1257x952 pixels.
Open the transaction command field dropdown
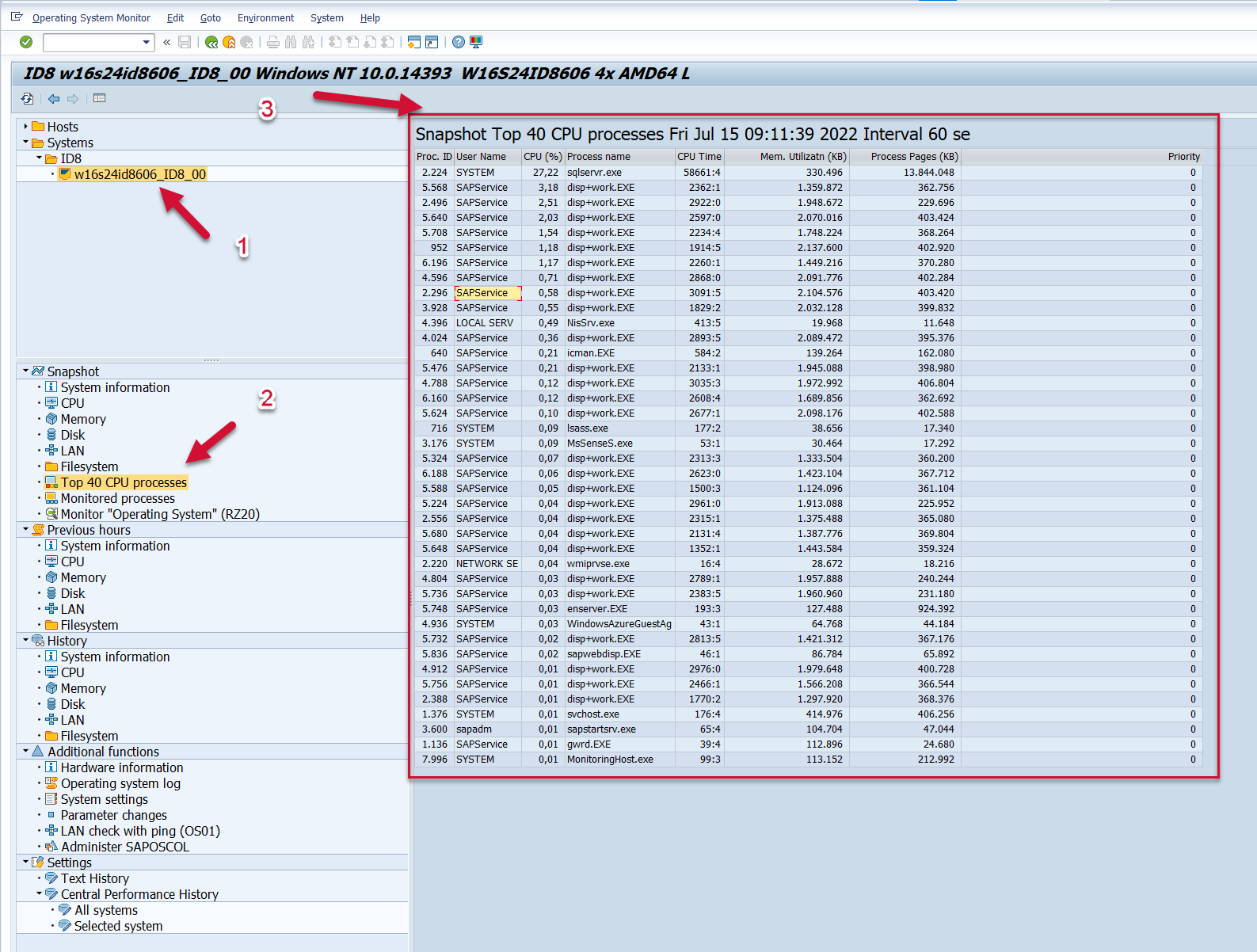(146, 42)
